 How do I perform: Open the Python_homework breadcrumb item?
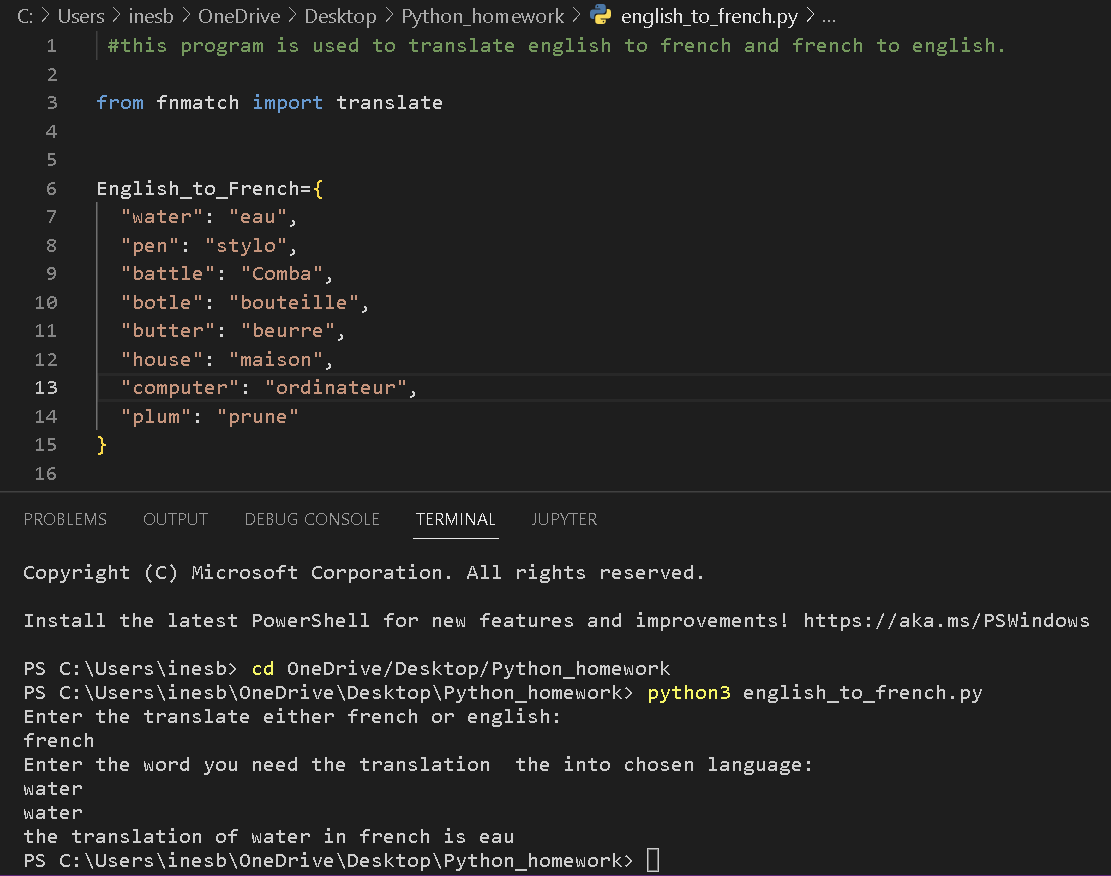(483, 16)
